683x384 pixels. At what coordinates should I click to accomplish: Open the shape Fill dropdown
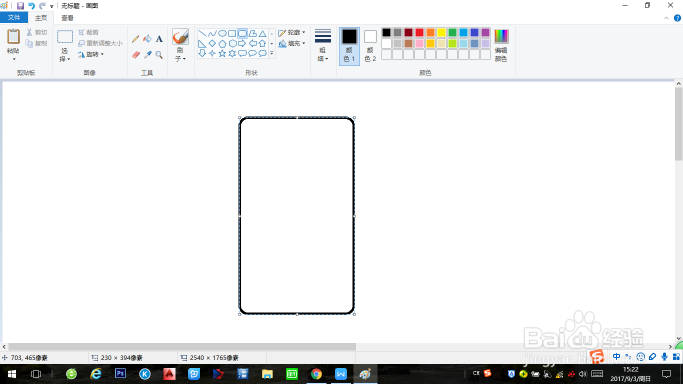click(x=291, y=44)
